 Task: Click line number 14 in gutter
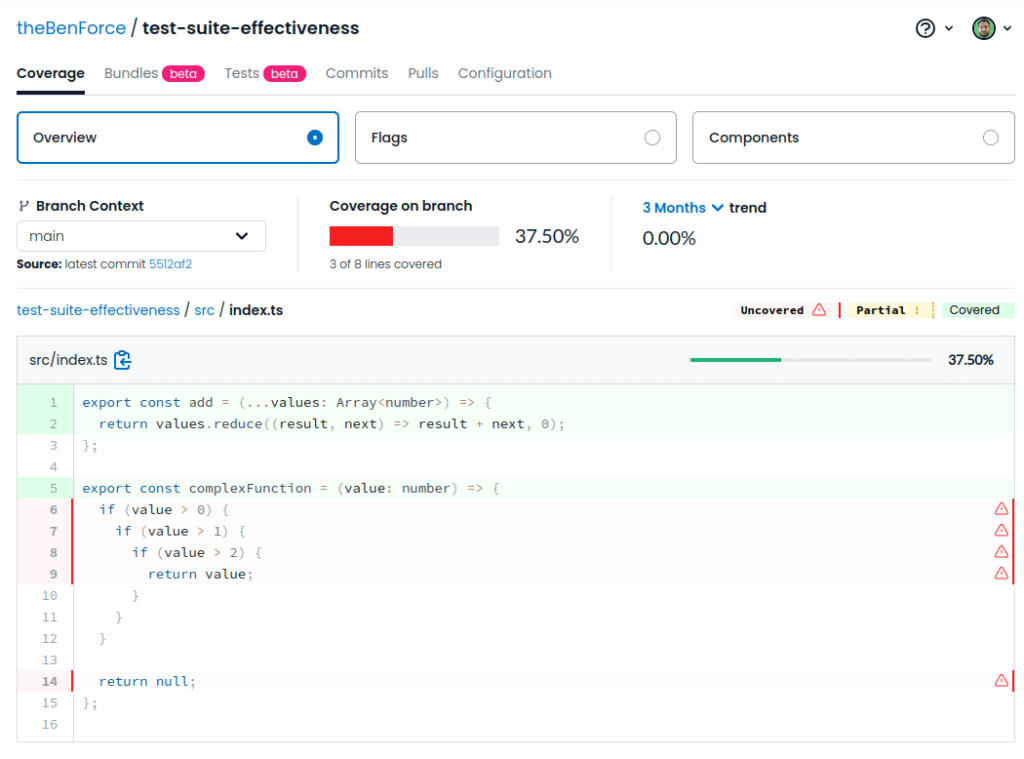coord(50,681)
